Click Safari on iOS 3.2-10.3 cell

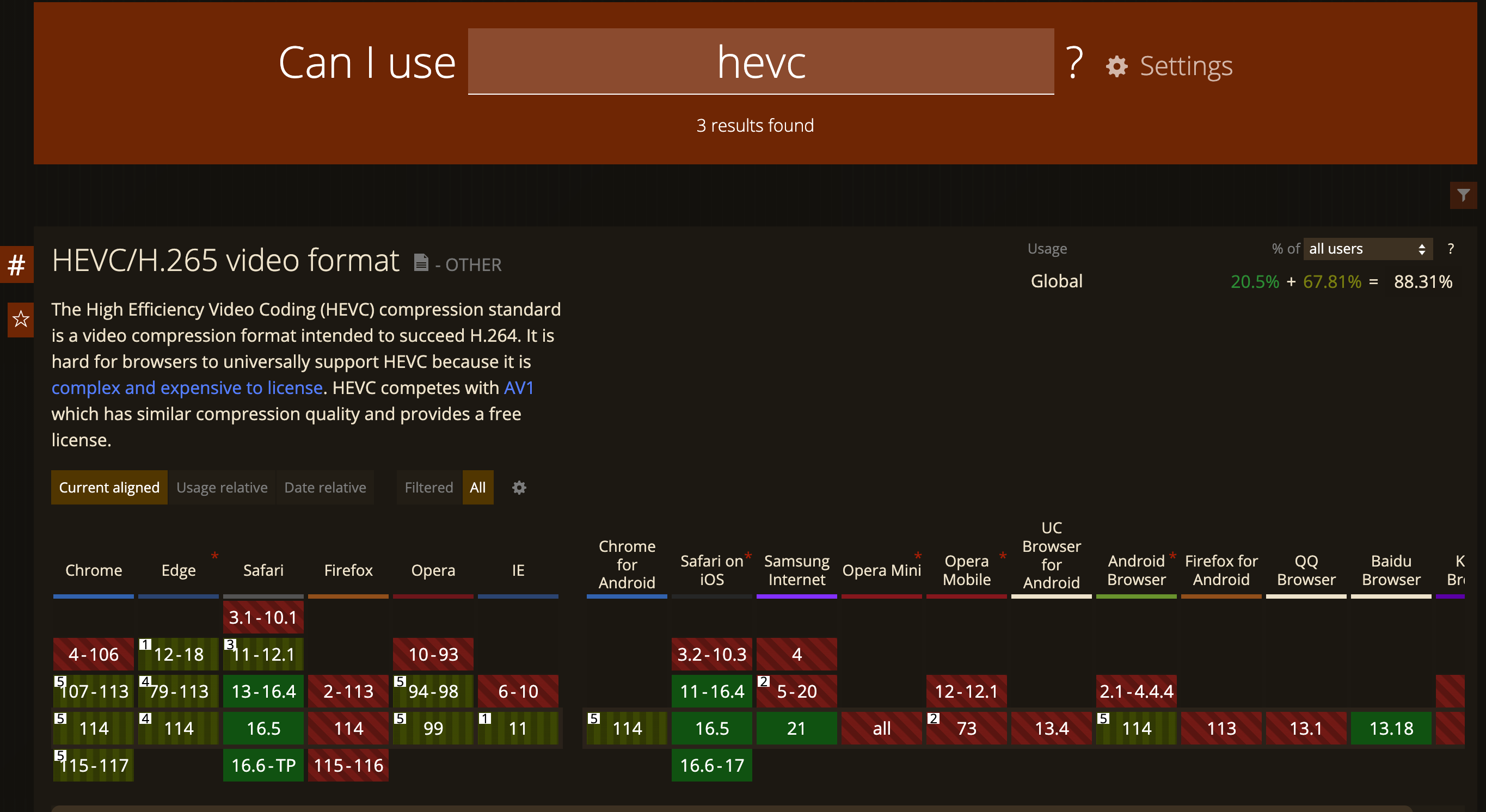712,654
